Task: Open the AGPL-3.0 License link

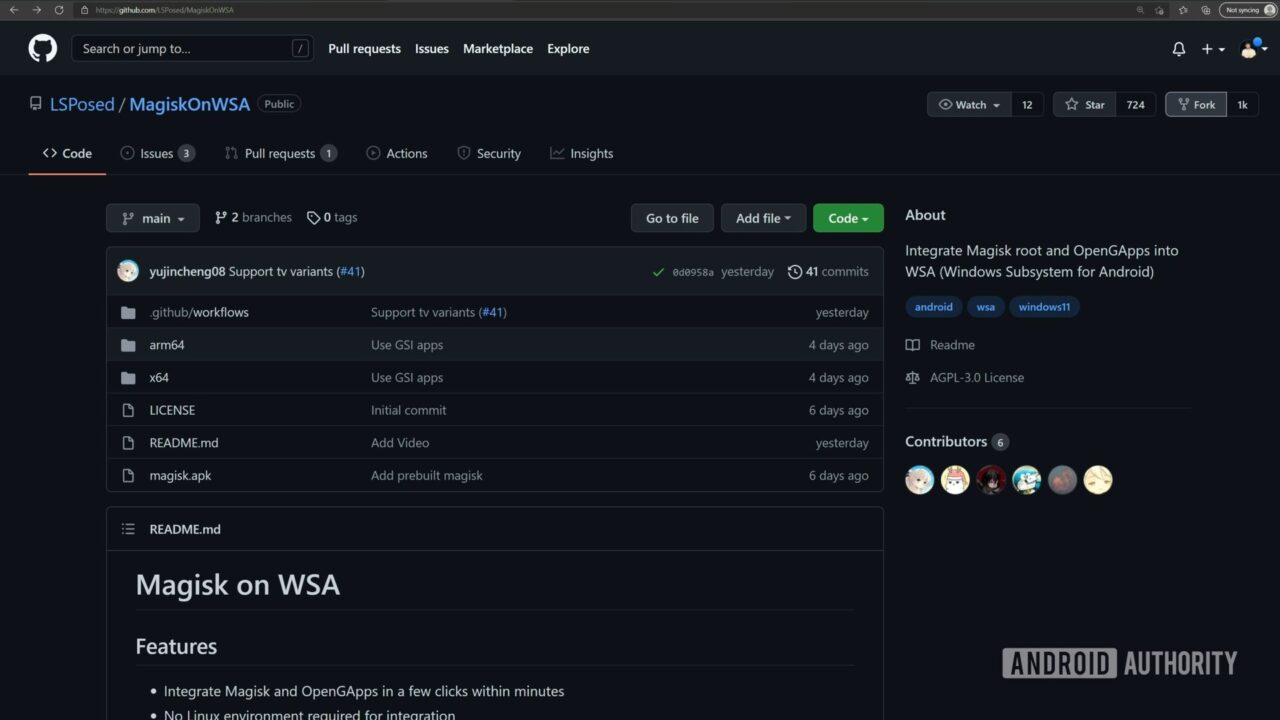Action: (976, 378)
